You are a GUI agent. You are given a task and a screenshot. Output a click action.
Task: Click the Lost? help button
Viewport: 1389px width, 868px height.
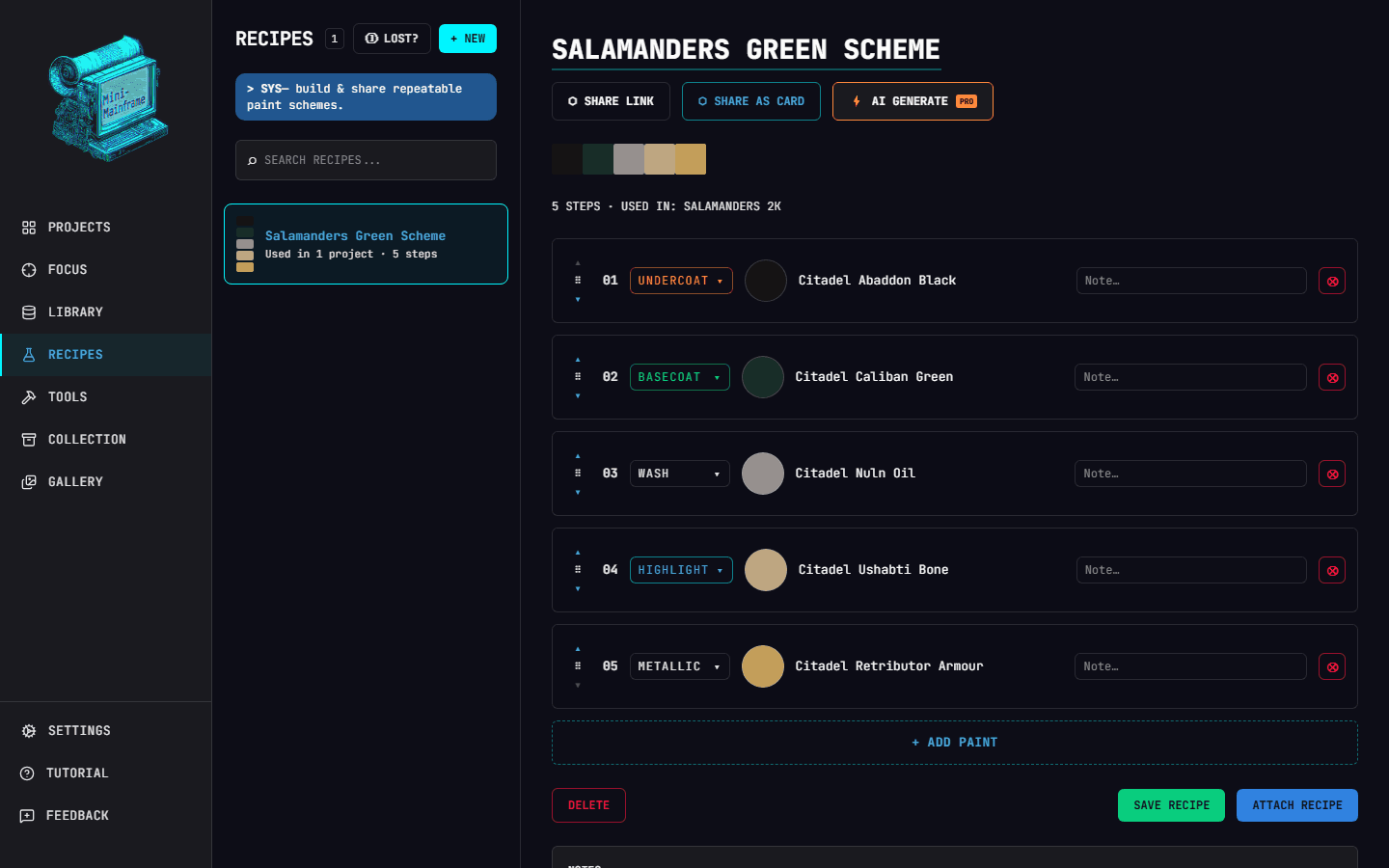coord(392,39)
